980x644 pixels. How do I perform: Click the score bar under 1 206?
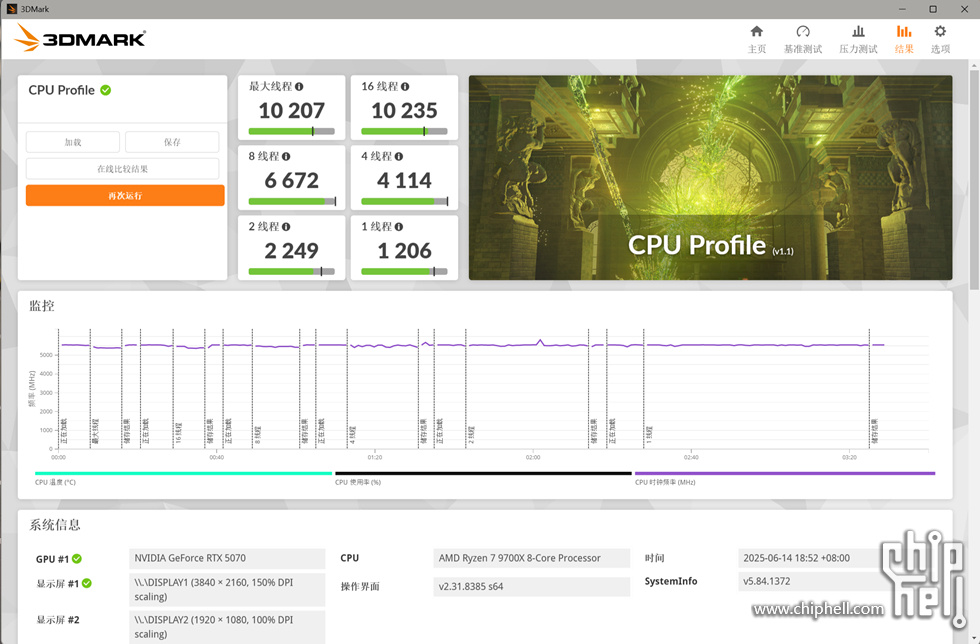[404, 271]
